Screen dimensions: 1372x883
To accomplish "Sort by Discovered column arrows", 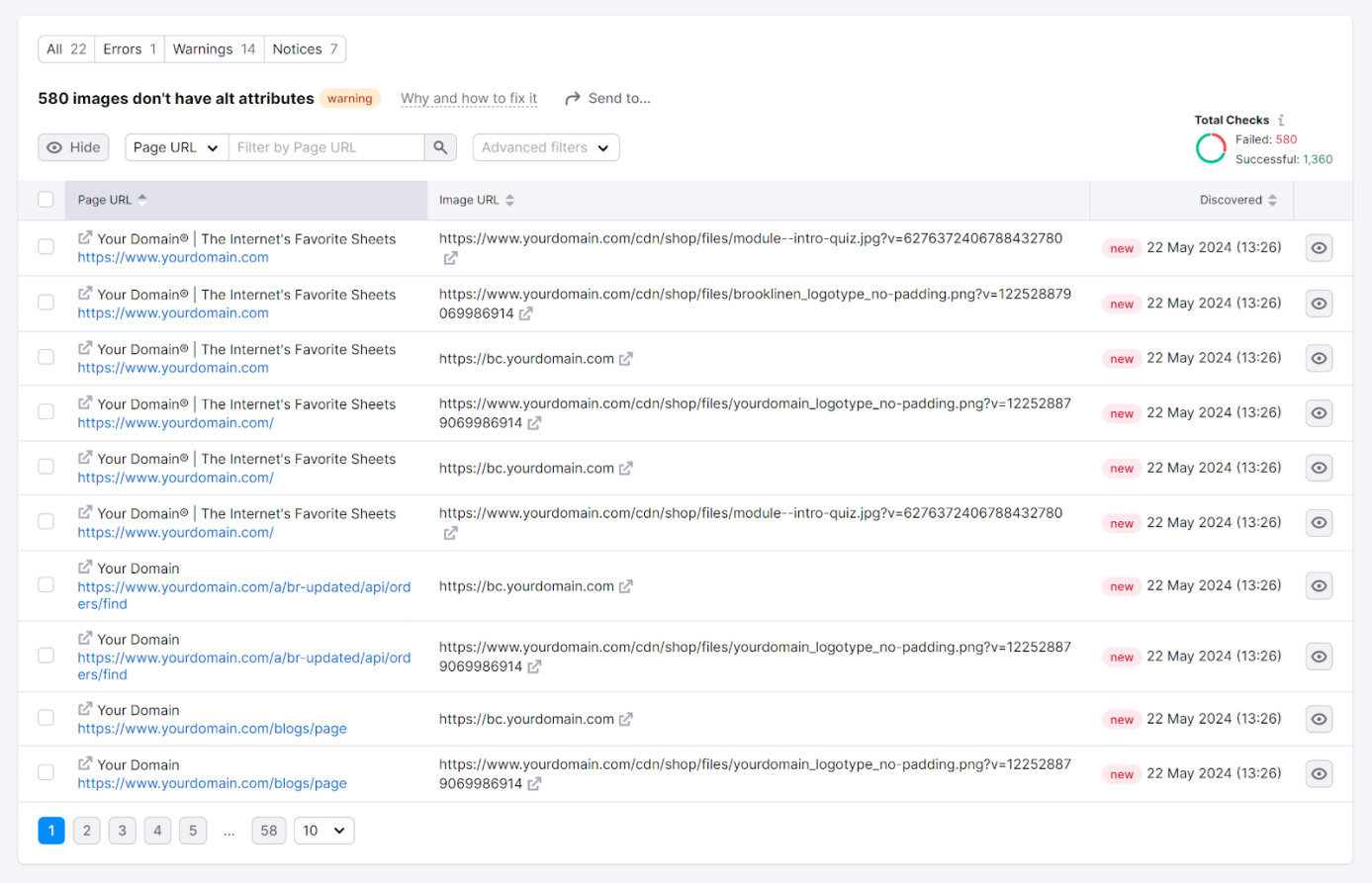I will click(x=1272, y=200).
